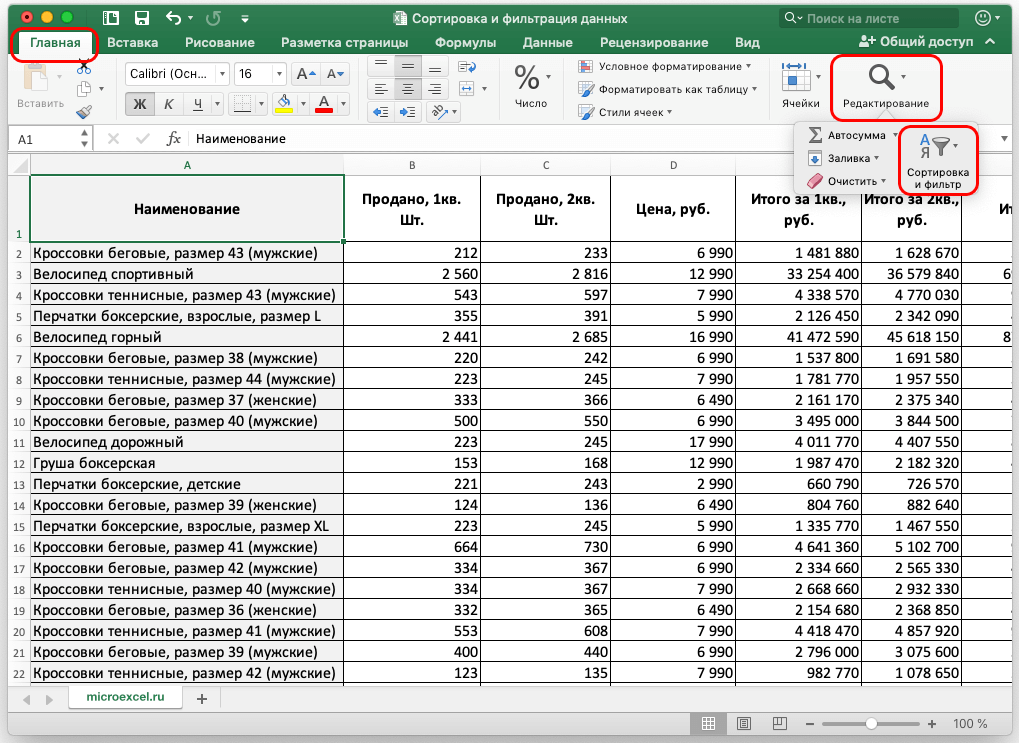1019x743 pixels.
Task: Switch to the Данные ribbon tab
Action: click(547, 42)
